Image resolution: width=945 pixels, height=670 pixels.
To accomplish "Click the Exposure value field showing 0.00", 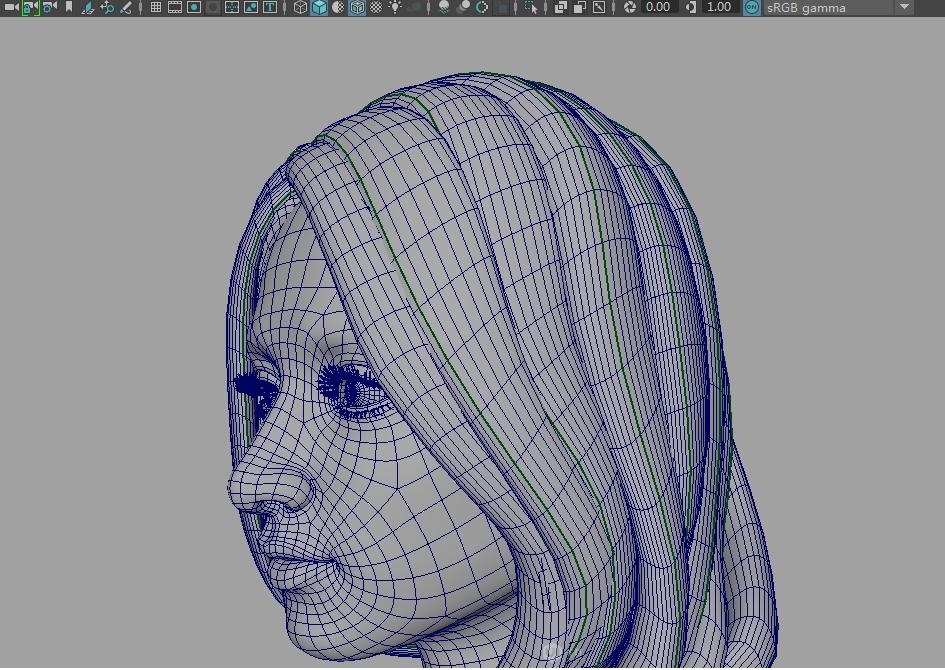I will point(658,7).
